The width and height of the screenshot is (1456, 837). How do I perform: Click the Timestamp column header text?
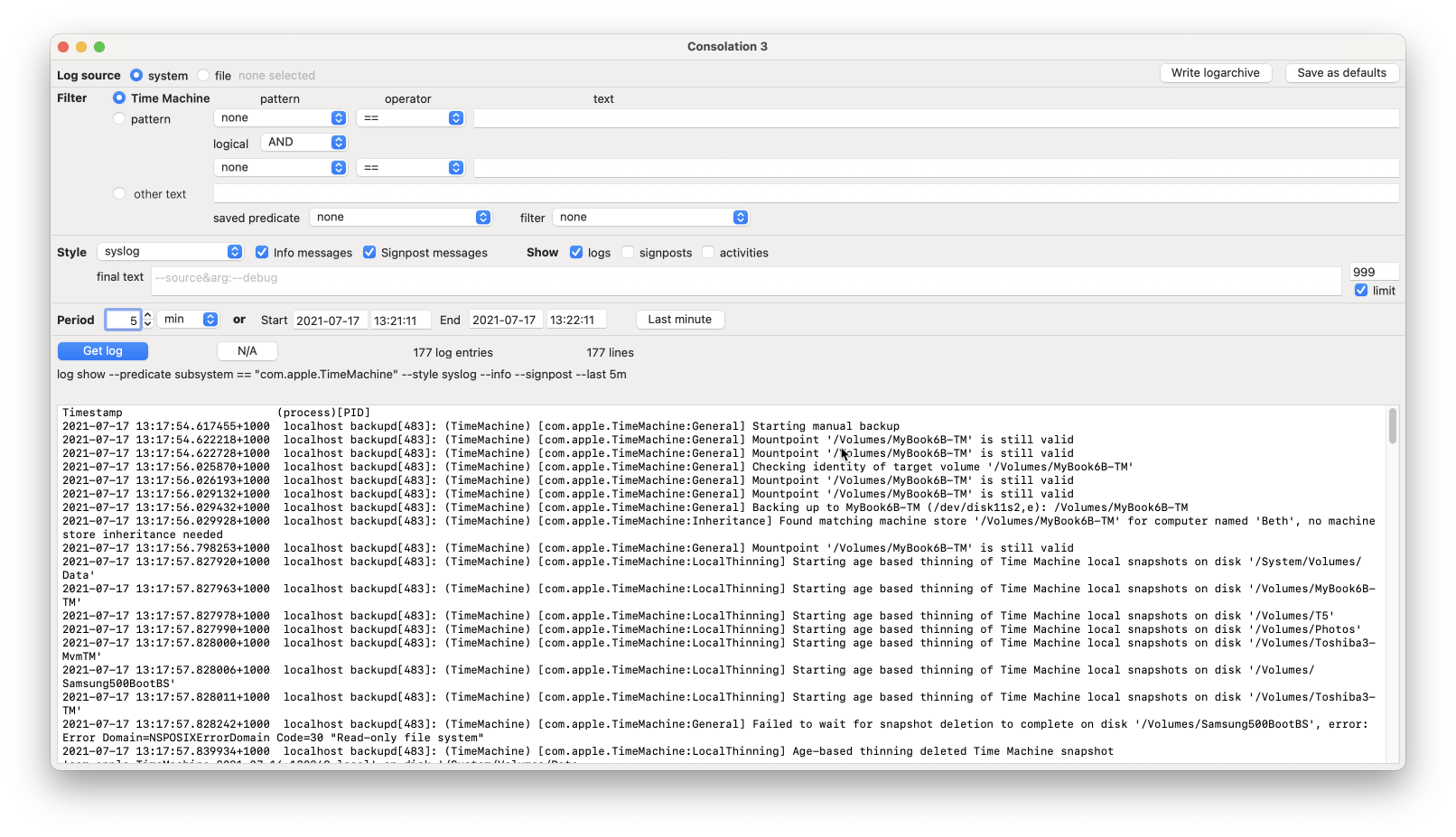point(92,413)
